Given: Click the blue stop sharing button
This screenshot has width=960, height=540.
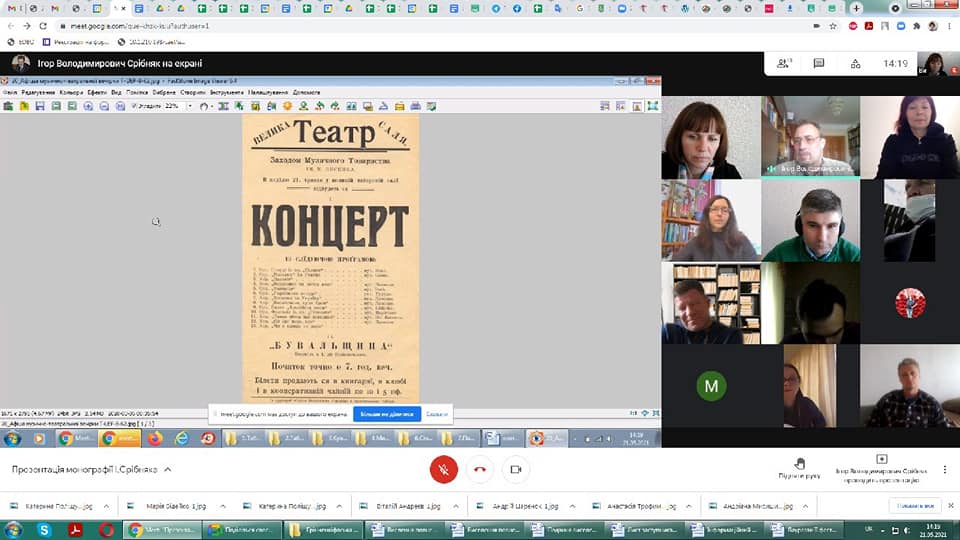Looking at the screenshot, I should point(386,413).
